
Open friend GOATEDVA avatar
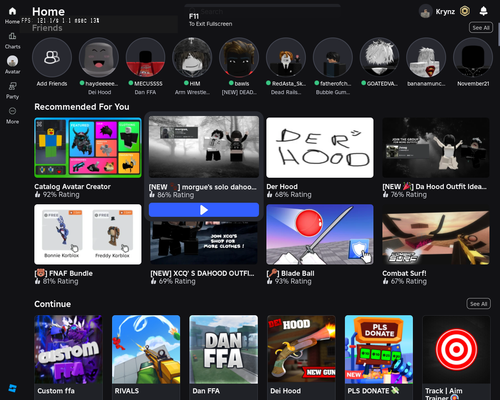379,57
